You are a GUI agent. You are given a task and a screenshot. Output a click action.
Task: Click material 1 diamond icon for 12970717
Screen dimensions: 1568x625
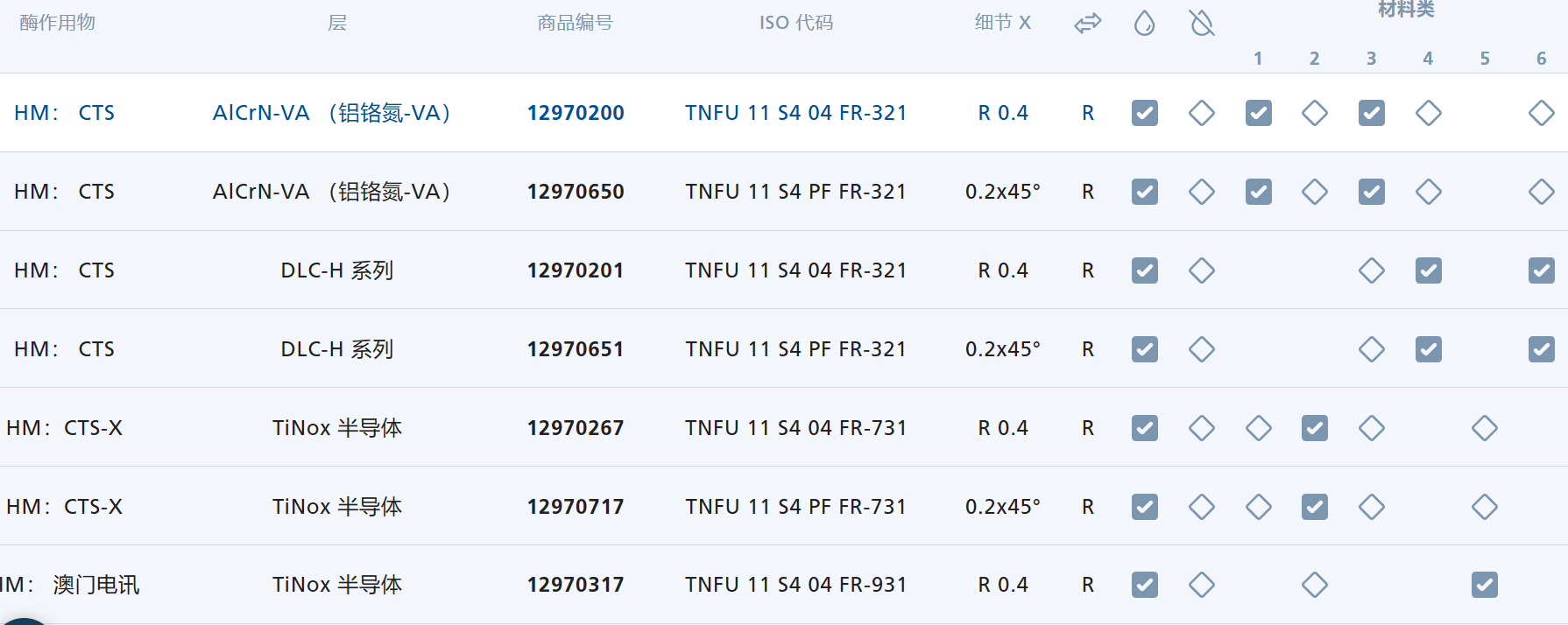(x=1258, y=507)
